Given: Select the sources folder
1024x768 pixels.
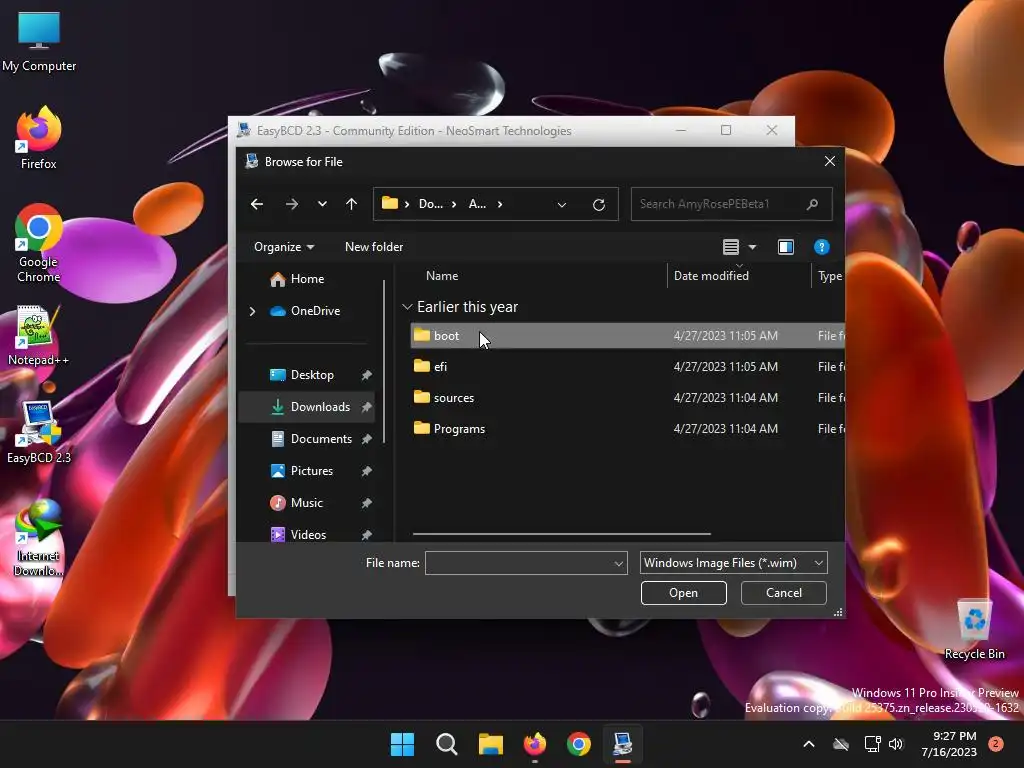Looking at the screenshot, I should (627, 398).
